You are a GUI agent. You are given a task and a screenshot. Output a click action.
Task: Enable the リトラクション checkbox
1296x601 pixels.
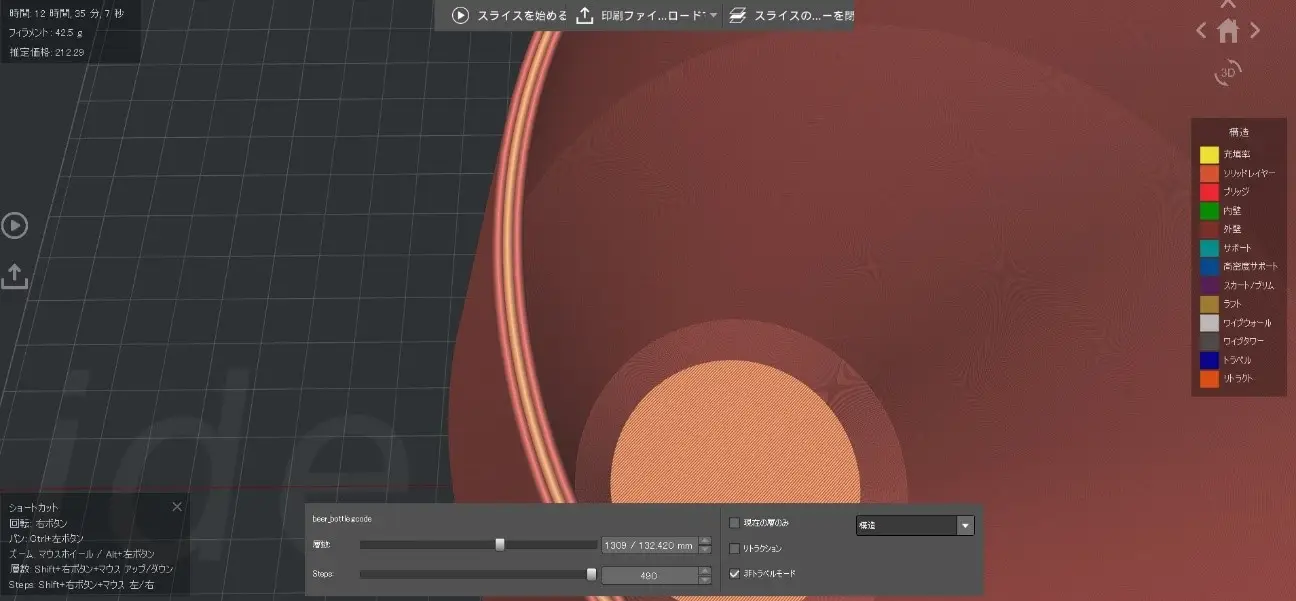pyautogui.click(x=735, y=548)
